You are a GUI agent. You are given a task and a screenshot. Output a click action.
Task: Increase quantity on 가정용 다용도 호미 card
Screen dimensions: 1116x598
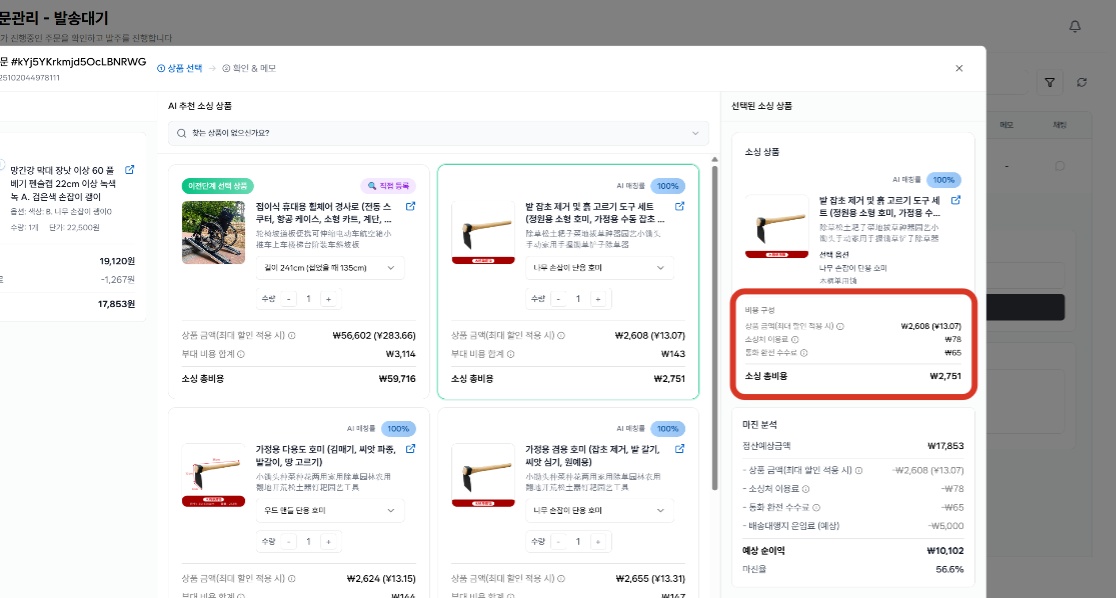point(328,542)
